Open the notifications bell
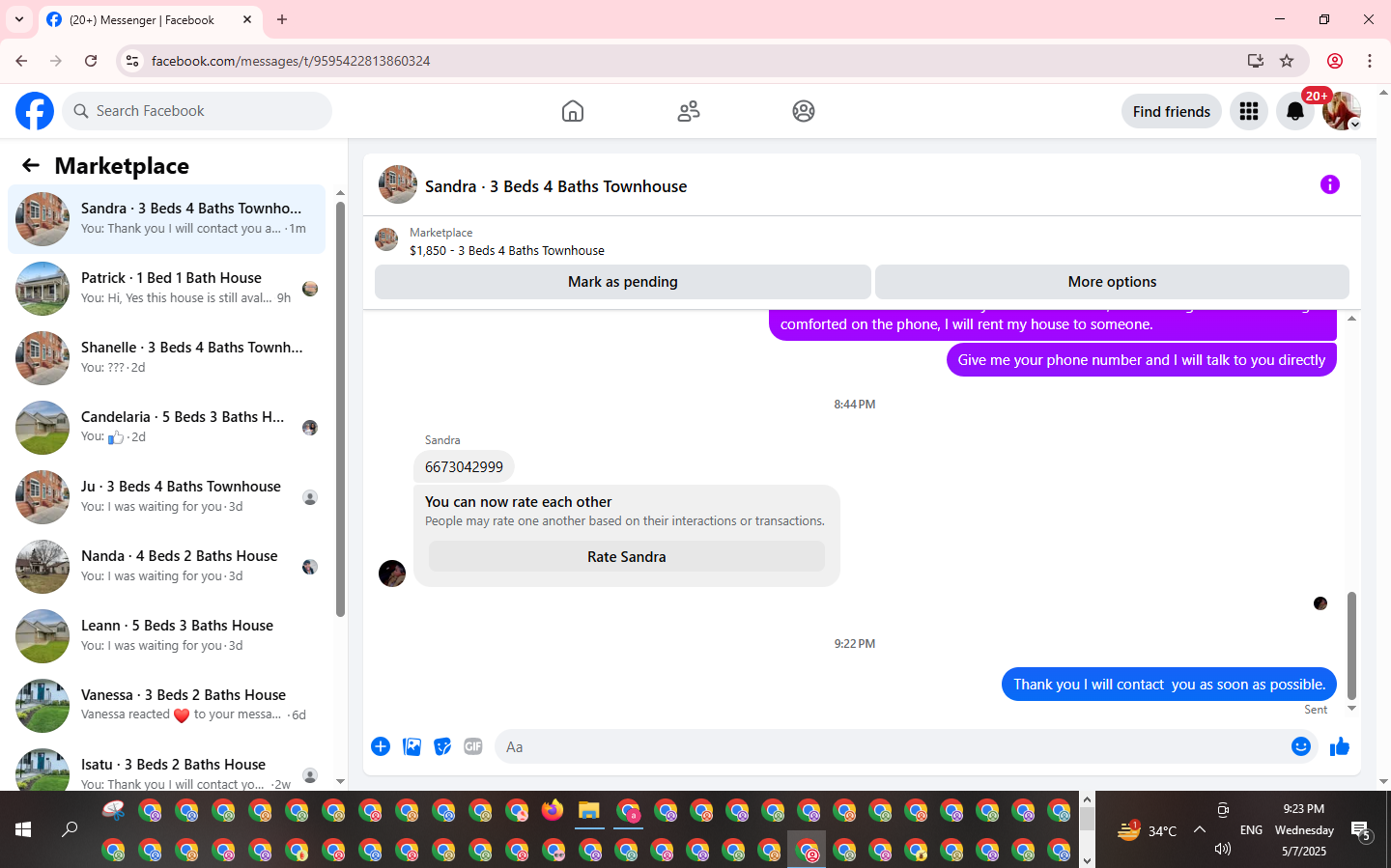 [x=1295, y=111]
